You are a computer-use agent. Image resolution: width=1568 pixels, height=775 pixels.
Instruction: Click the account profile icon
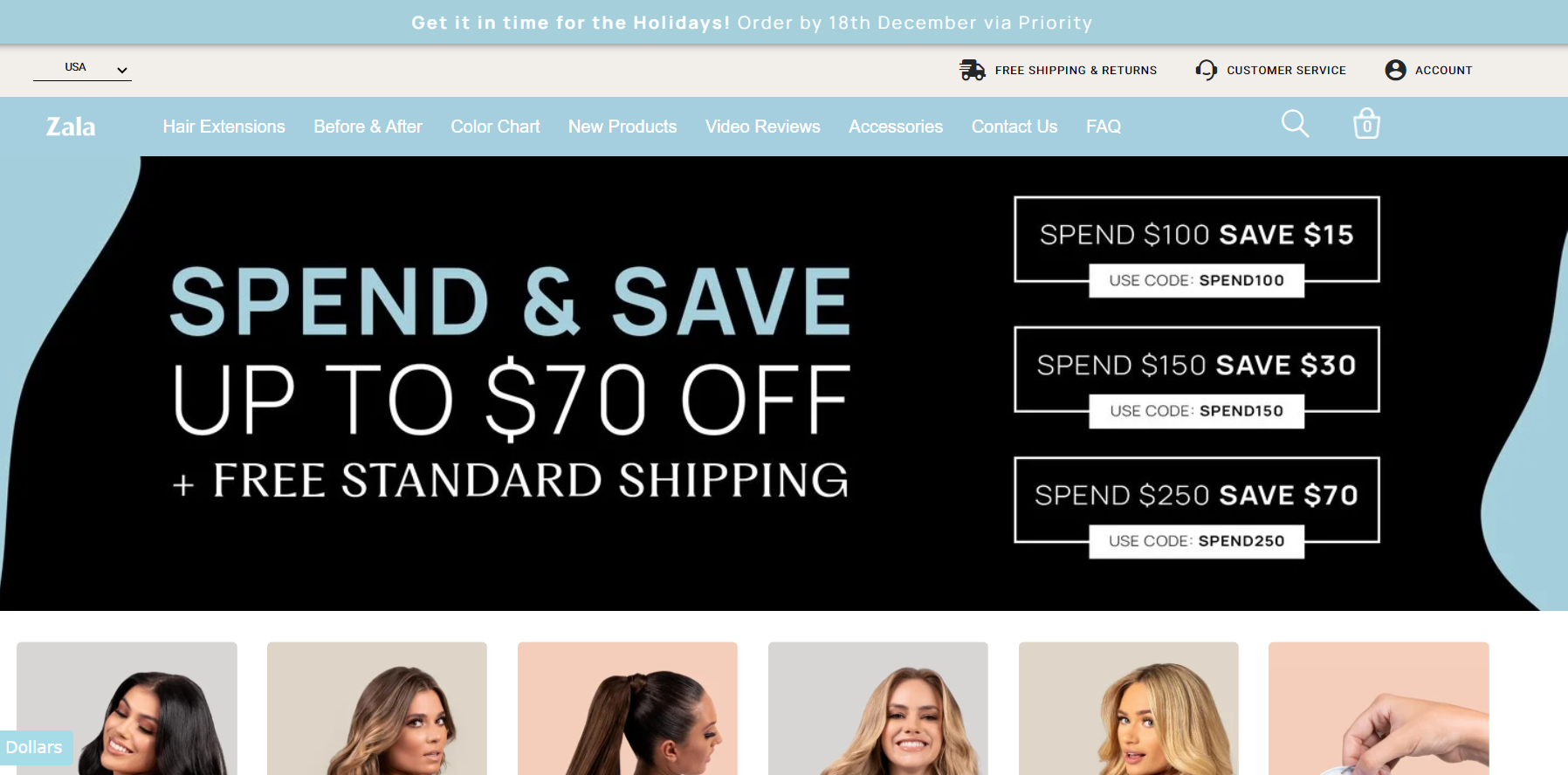tap(1395, 70)
